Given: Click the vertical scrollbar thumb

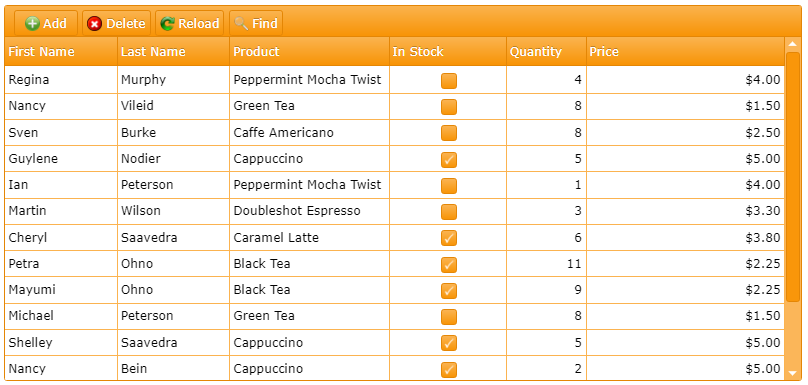Looking at the screenshot, I should pyautogui.click(x=792, y=177).
